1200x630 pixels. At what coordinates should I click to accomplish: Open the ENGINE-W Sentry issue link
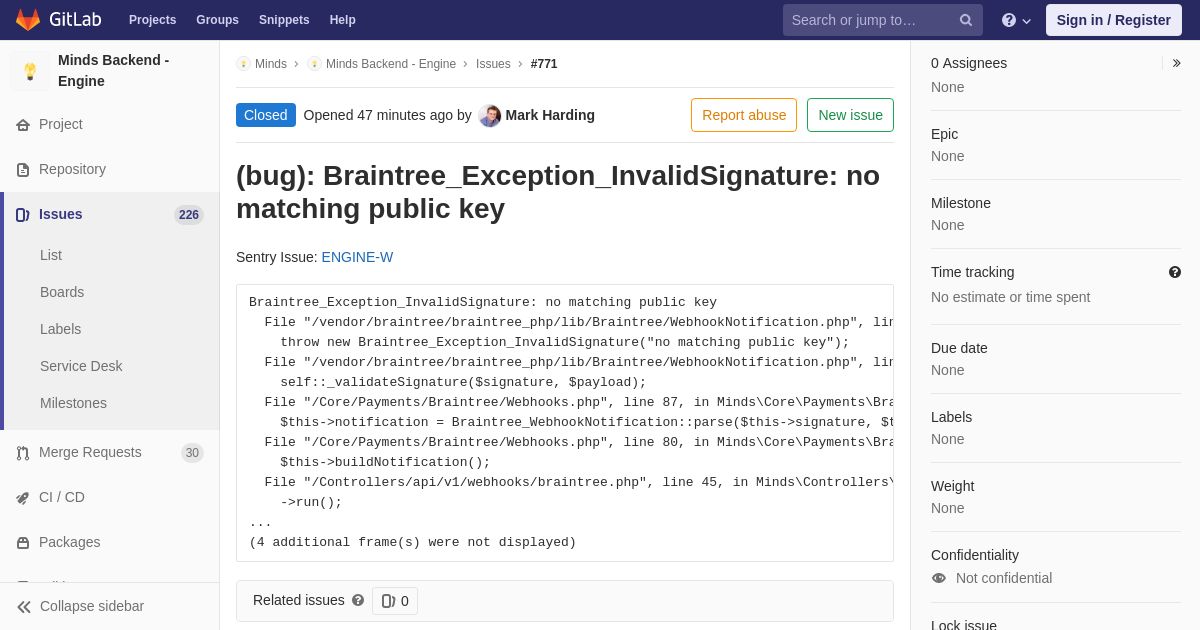[x=357, y=257]
